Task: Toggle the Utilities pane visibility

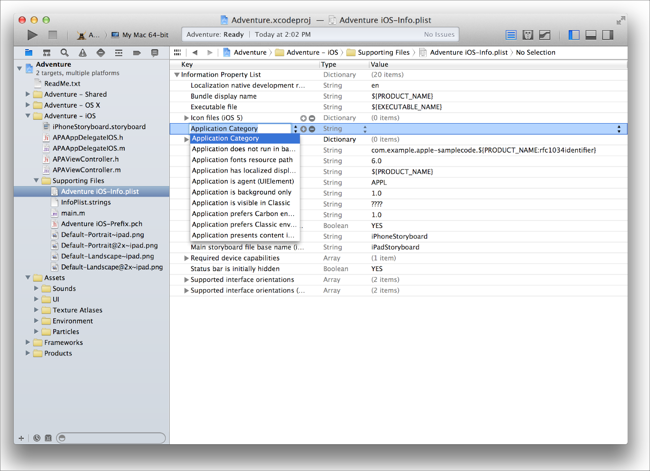Action: coord(608,35)
